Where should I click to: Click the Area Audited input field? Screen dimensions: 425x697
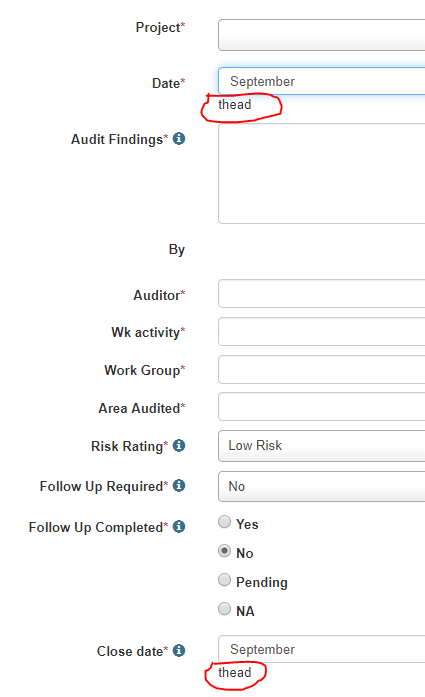point(321,407)
